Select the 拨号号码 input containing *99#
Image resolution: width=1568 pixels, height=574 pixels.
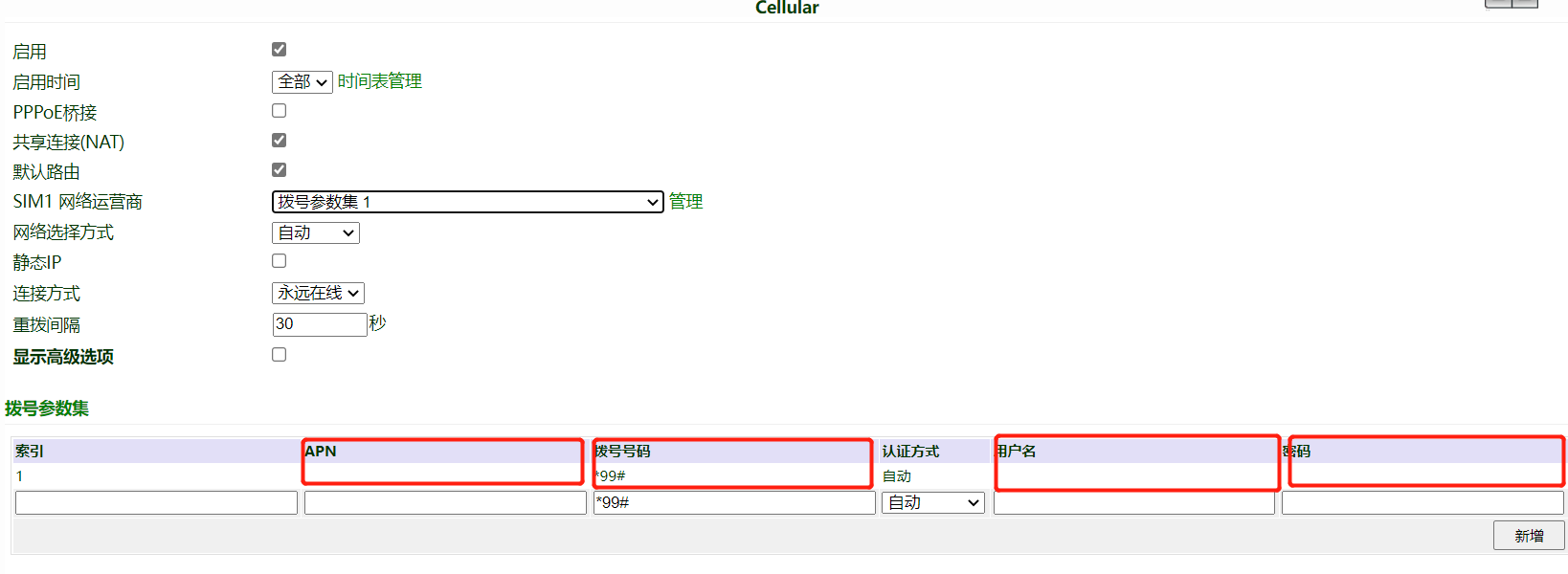pyautogui.click(x=734, y=503)
